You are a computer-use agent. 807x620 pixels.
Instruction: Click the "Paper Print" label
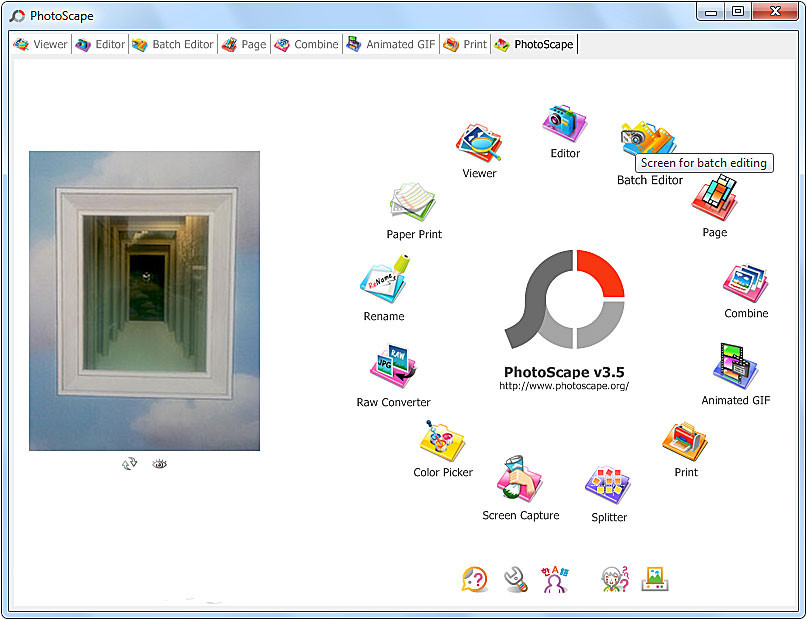point(414,235)
